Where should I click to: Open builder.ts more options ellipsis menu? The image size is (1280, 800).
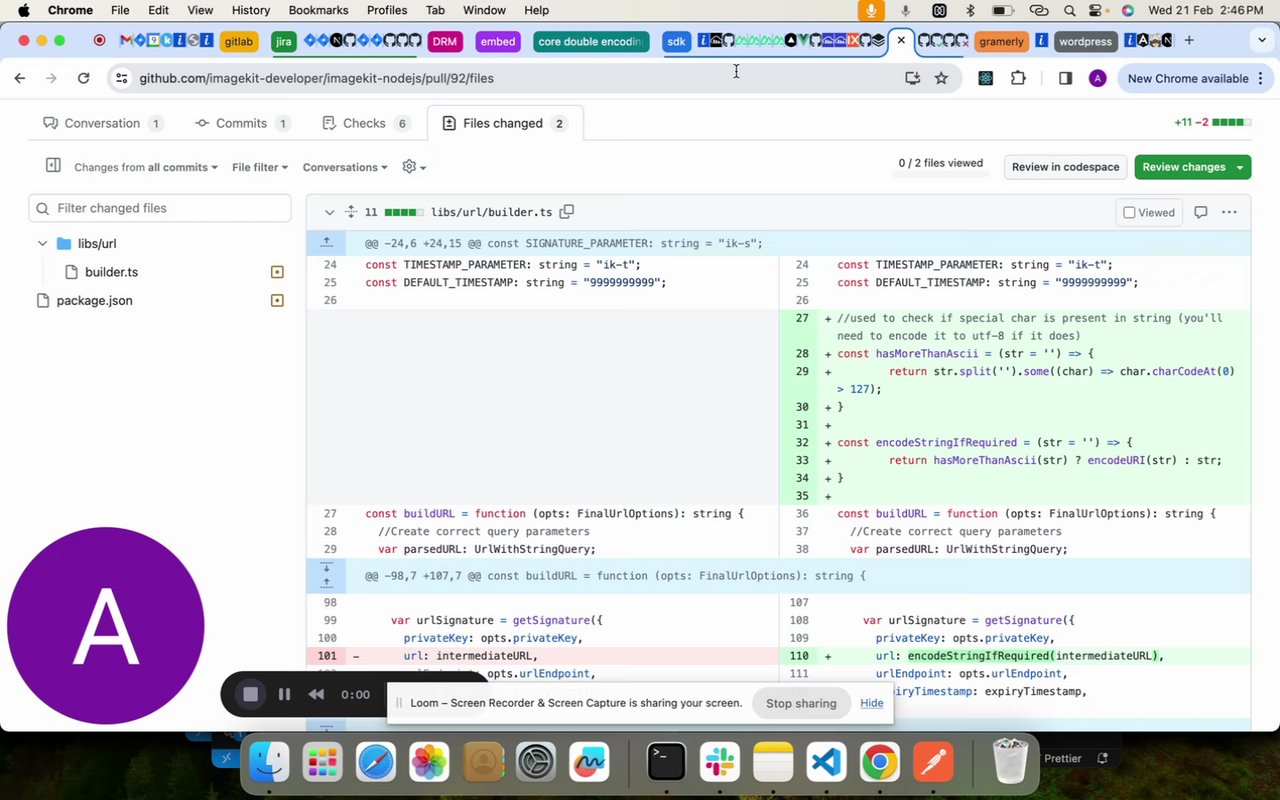tap(1229, 212)
